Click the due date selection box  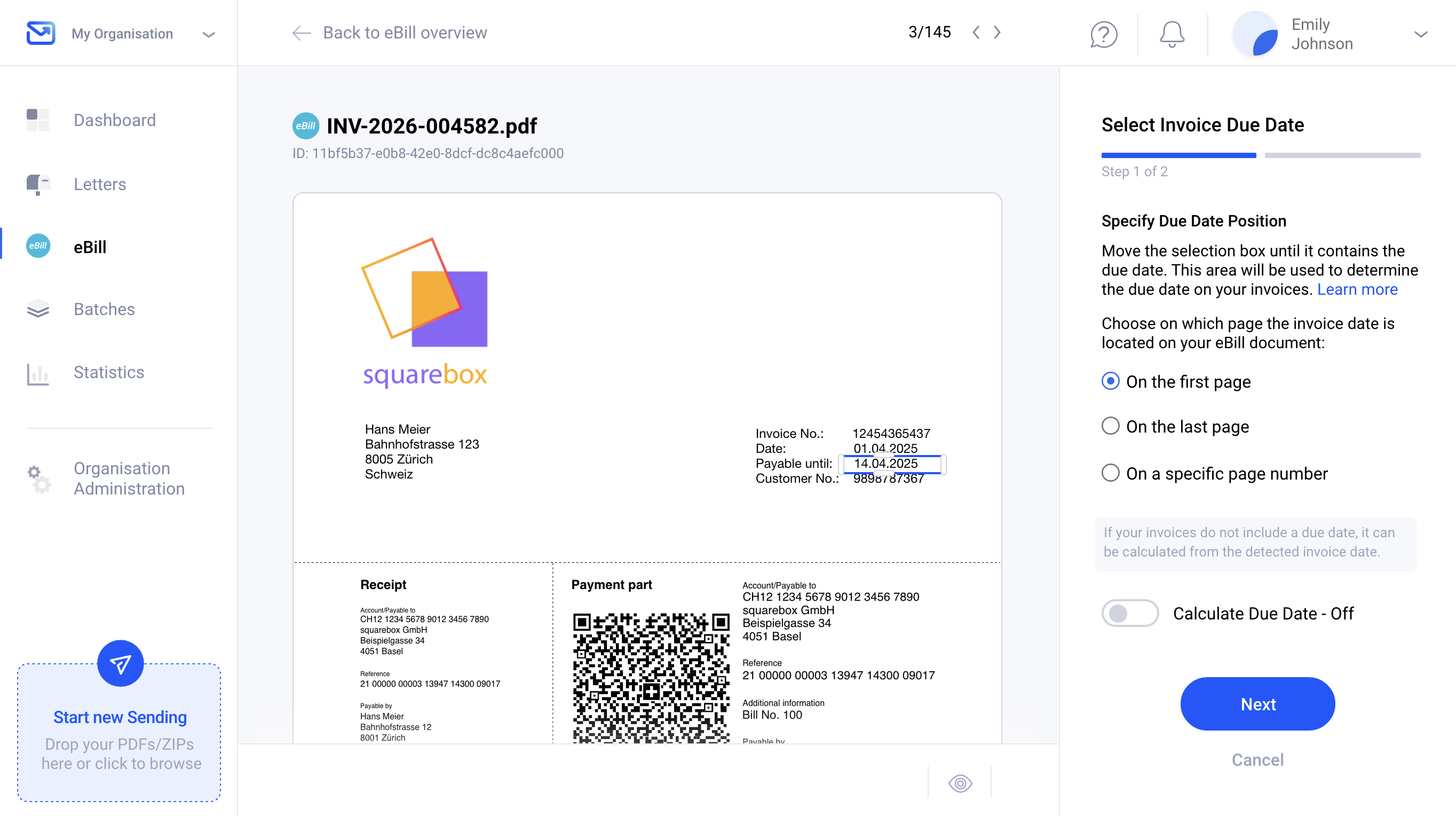click(x=892, y=464)
